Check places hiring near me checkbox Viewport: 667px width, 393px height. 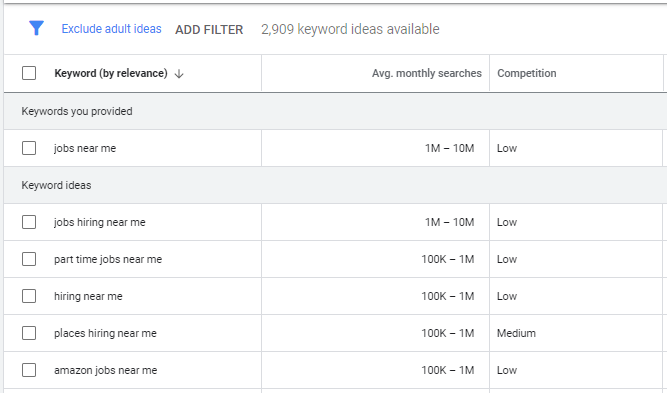point(29,333)
